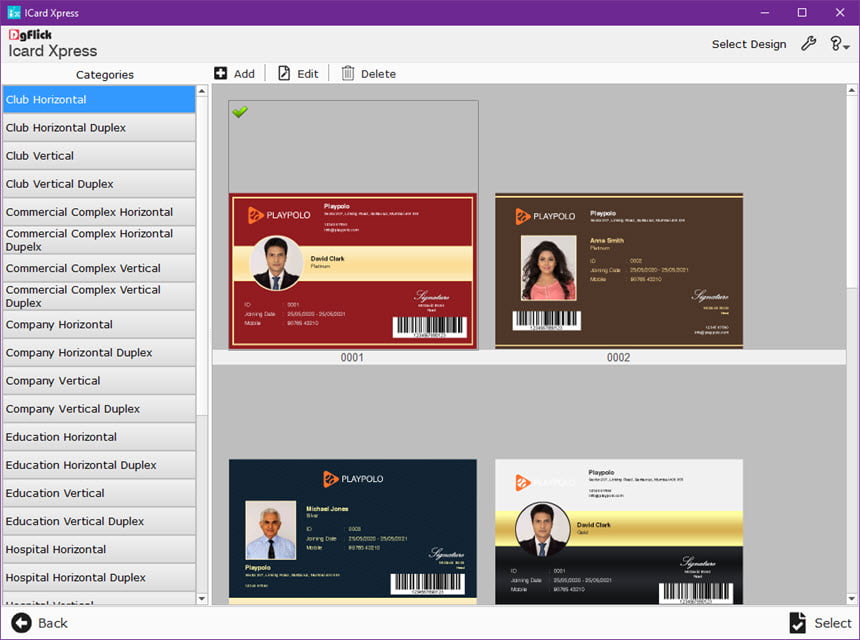Screen dimensions: 860x640
Task: Select the Club Horizontal Duplex category
Action: tap(99, 127)
